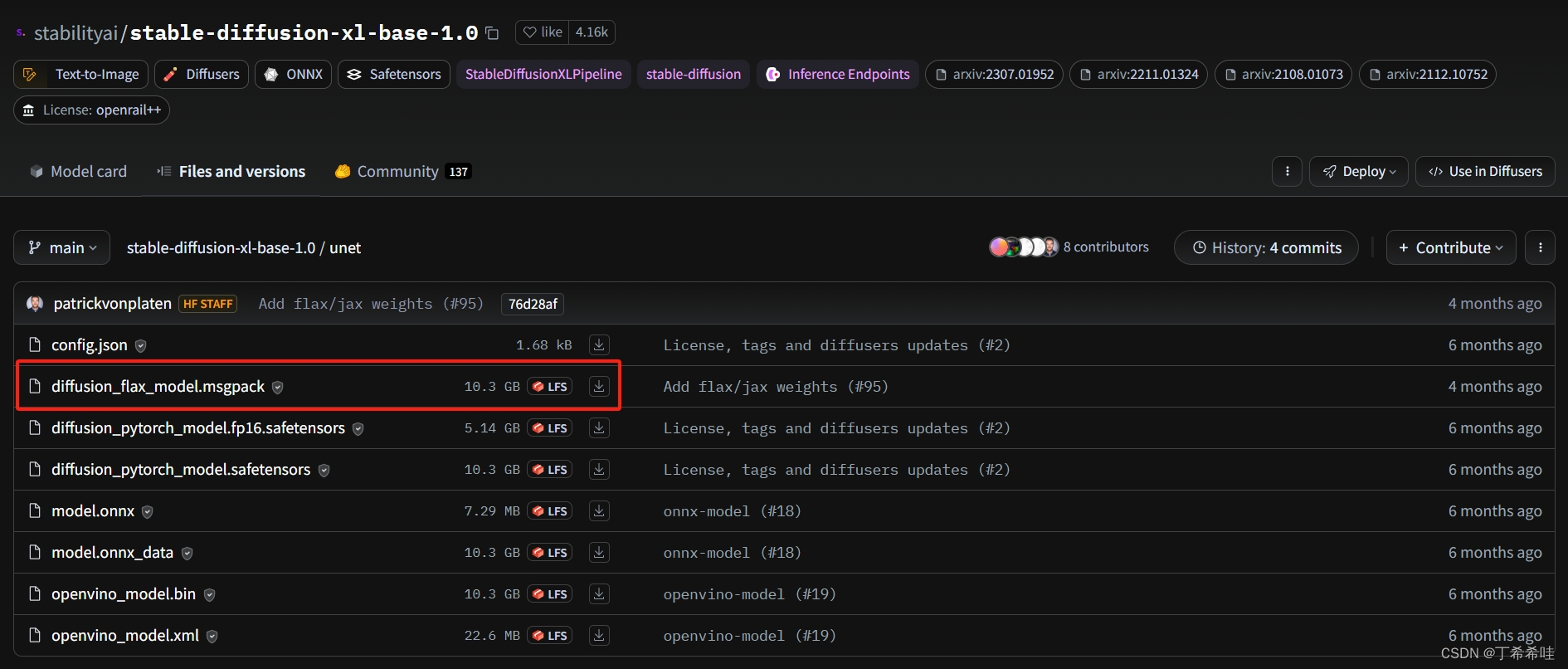1568x669 pixels.
Task: Open the openvino_model.xml file
Action: pos(125,635)
